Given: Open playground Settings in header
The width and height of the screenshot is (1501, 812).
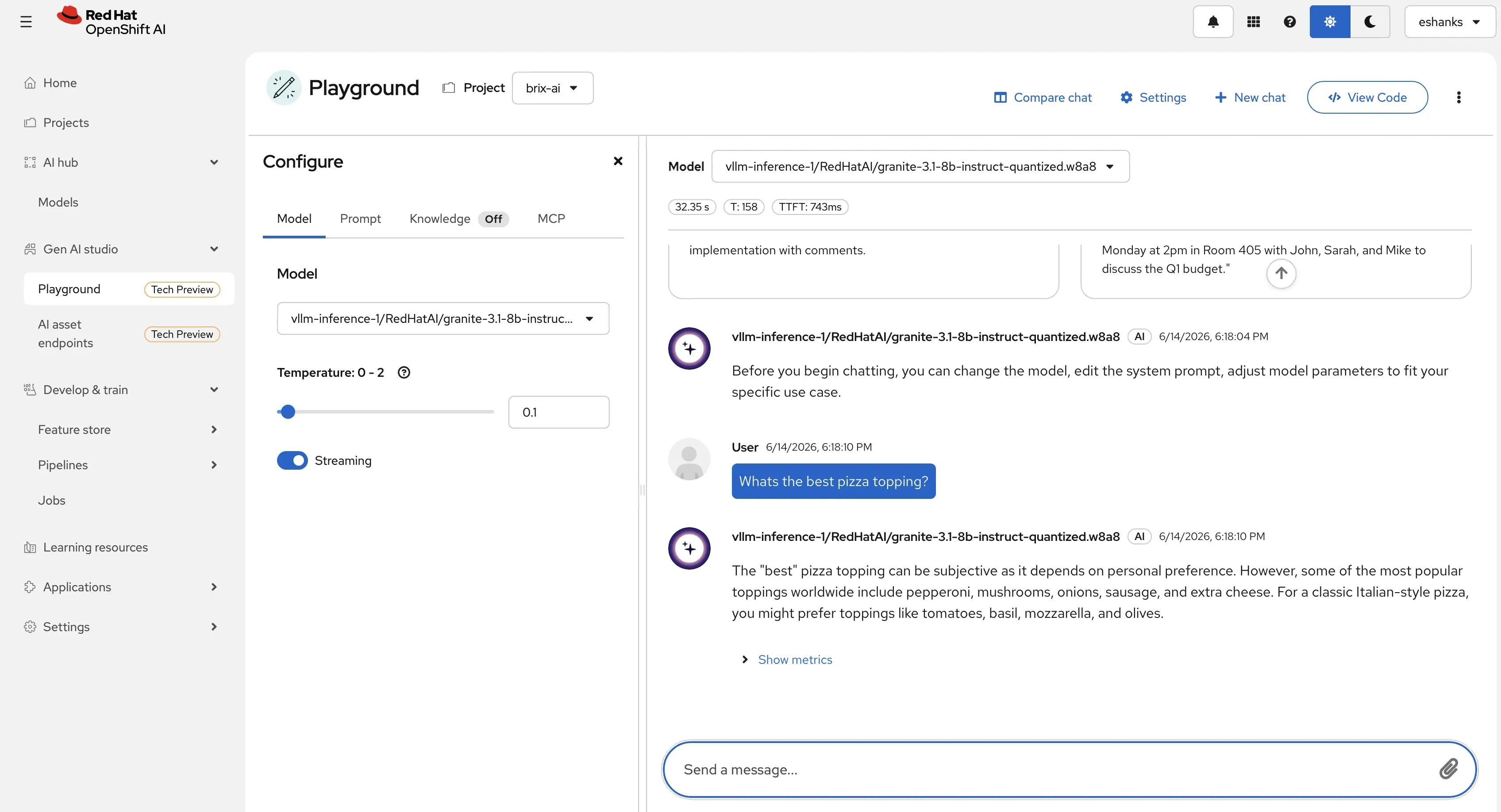Looking at the screenshot, I should coord(1153,97).
